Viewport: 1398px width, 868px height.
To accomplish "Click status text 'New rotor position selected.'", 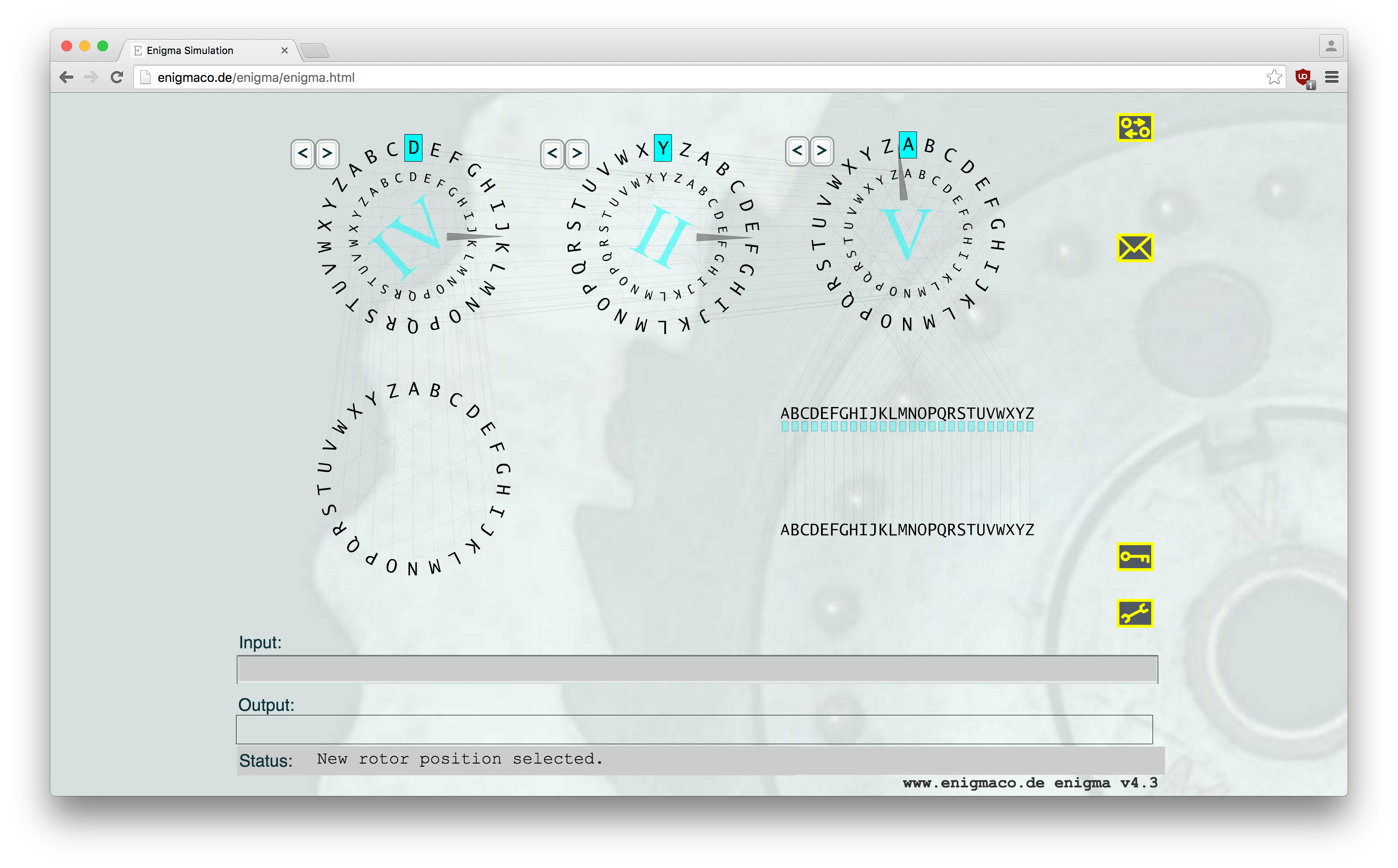I will point(460,759).
